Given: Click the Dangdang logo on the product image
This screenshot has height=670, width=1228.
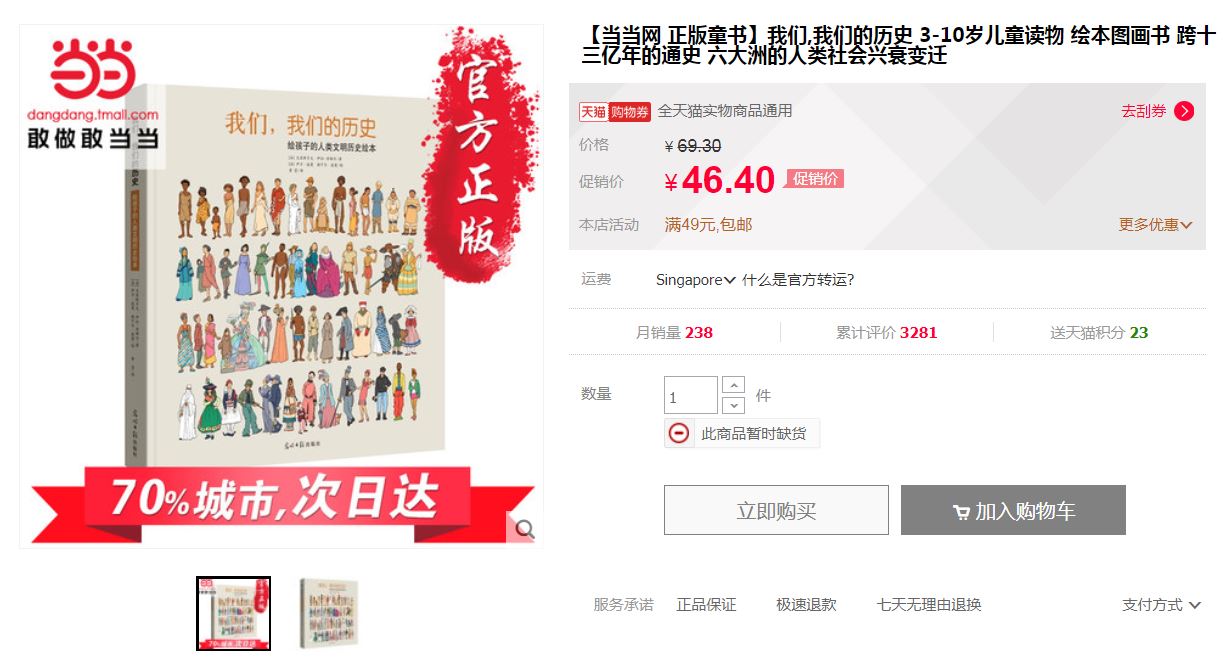Looking at the screenshot, I should tap(93, 94).
